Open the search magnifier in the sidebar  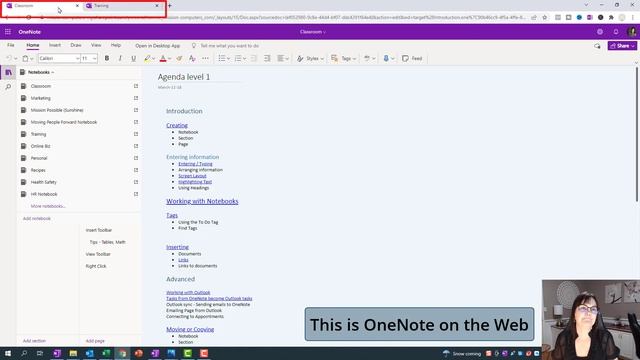8,87
